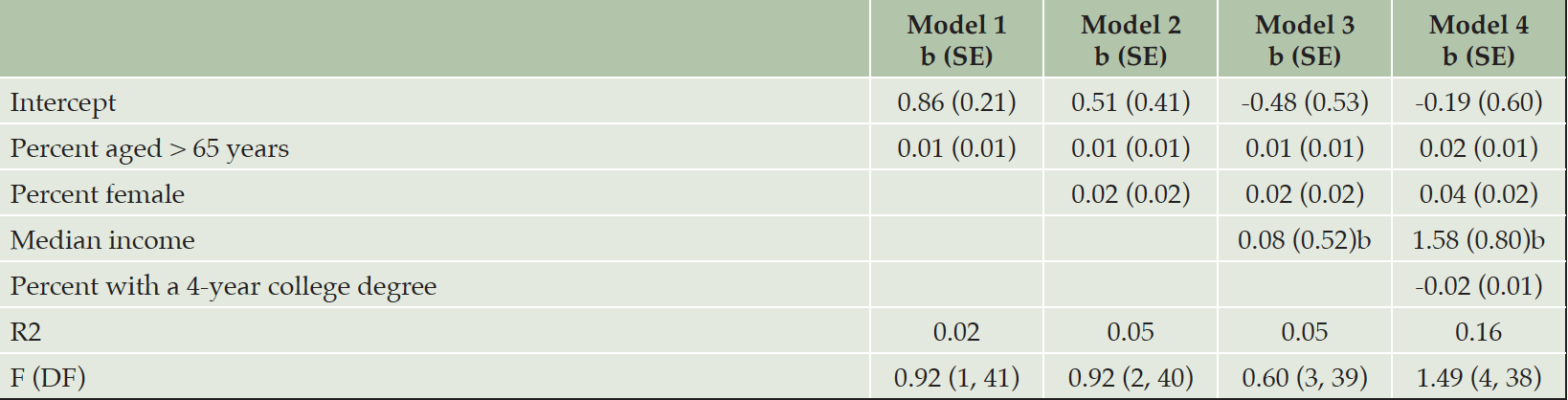
Task: Select the Intercept row label
Action: pyautogui.click(x=63, y=102)
